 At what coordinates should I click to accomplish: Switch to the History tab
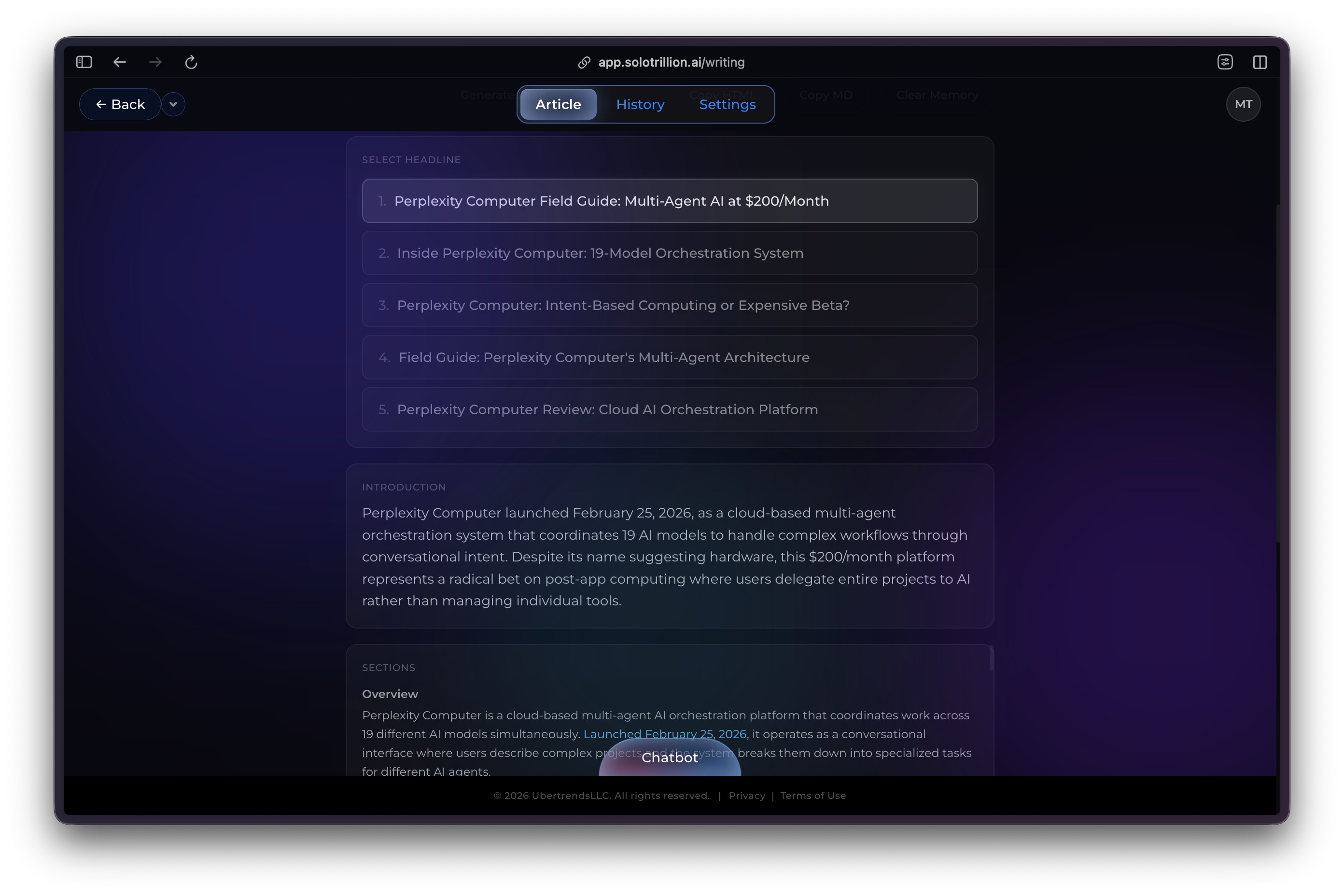coord(640,104)
